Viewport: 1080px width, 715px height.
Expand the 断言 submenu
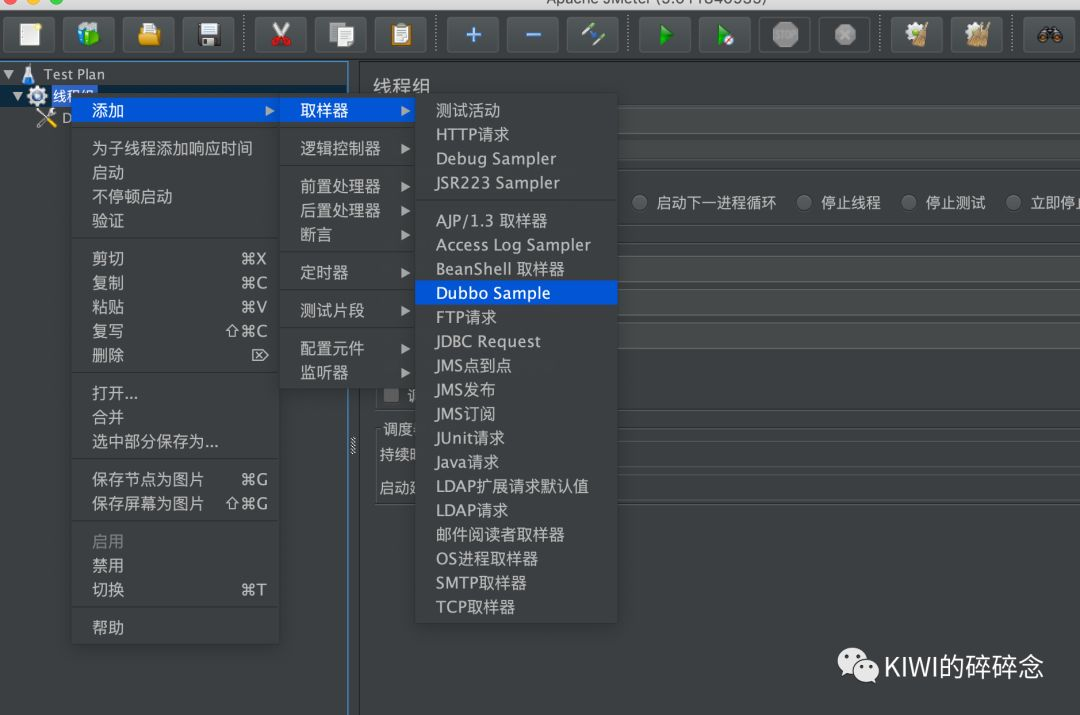pyautogui.click(x=347, y=234)
